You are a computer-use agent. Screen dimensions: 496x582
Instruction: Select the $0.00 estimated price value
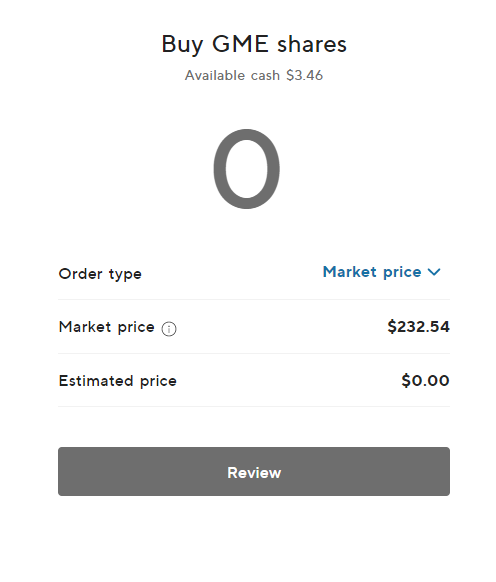tap(425, 380)
